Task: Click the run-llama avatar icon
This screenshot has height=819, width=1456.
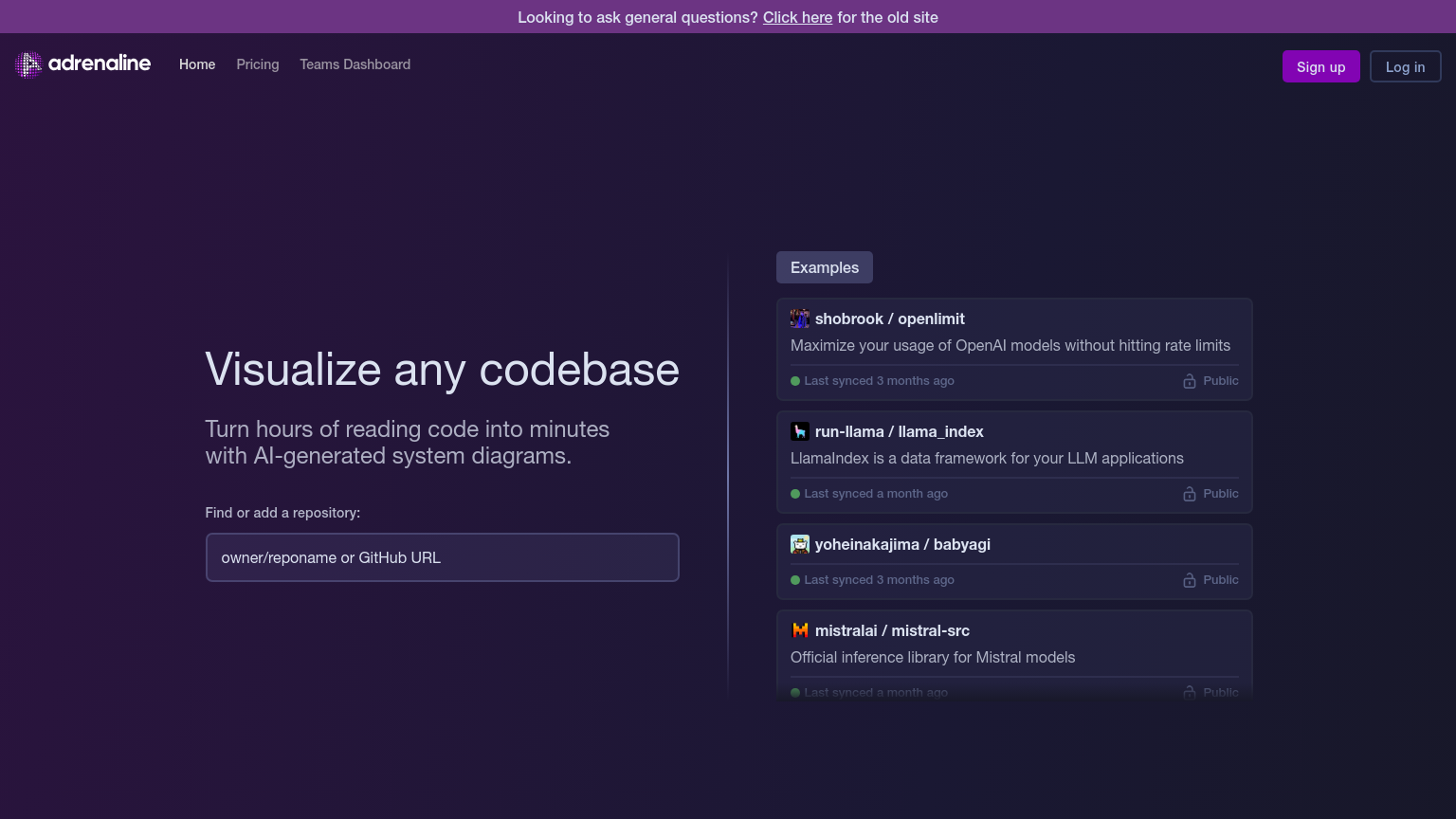Action: pos(800,431)
